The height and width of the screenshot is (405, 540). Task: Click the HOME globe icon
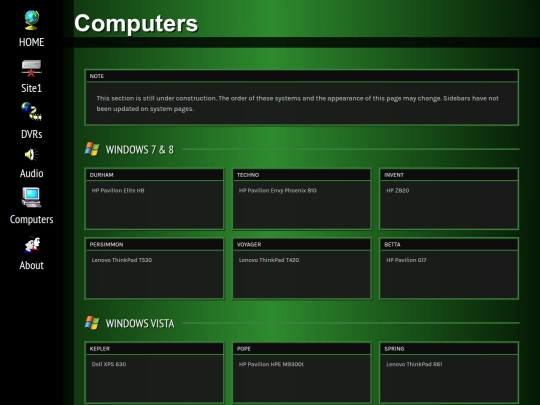tap(32, 20)
